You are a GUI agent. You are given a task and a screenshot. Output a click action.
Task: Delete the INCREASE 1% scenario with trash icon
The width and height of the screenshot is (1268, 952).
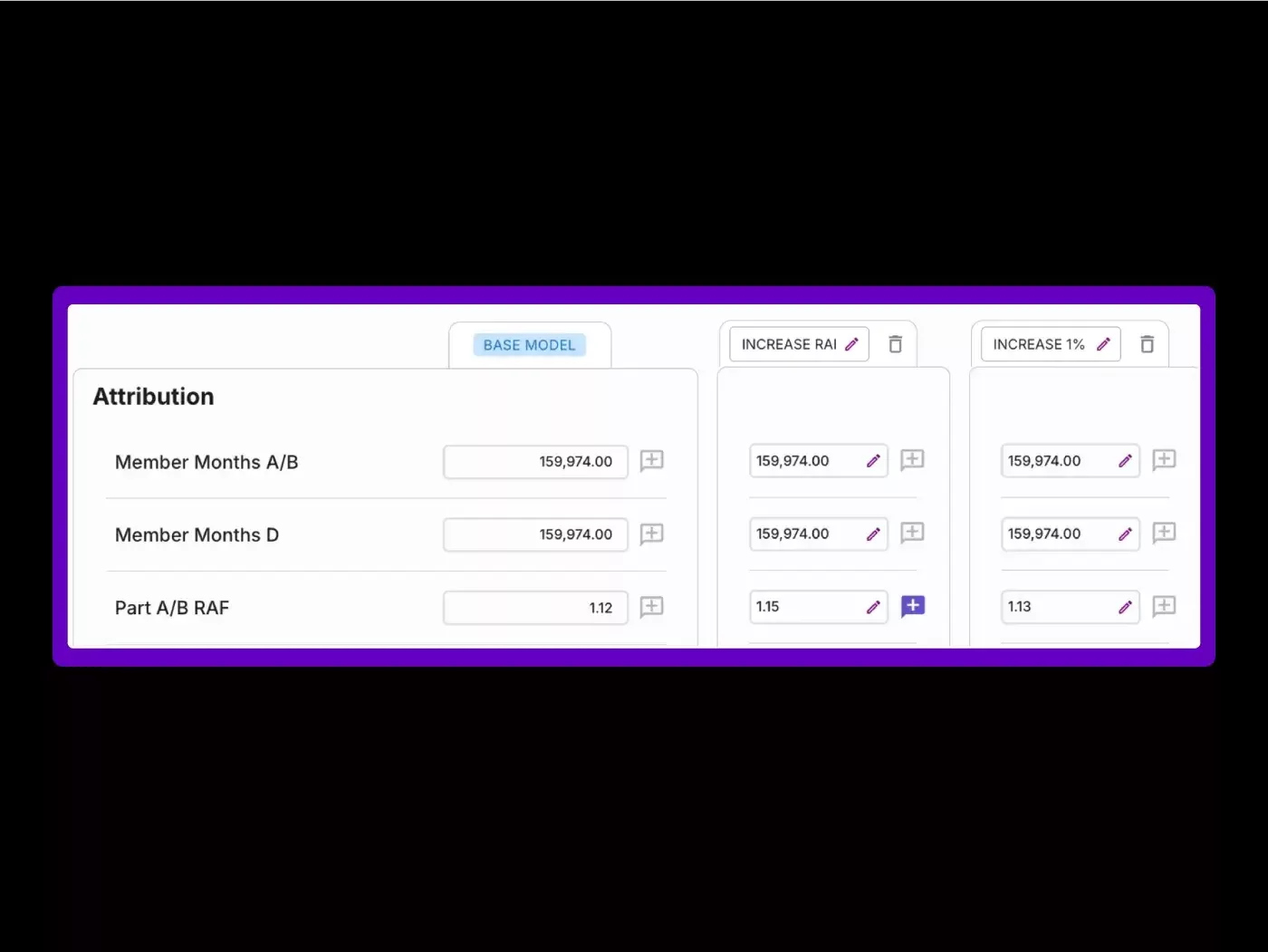coord(1147,344)
